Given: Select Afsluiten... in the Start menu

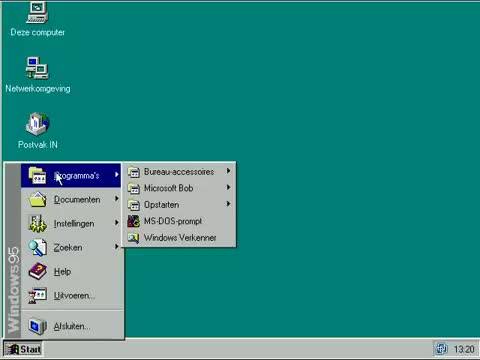Looking at the screenshot, I should tap(71, 326).
